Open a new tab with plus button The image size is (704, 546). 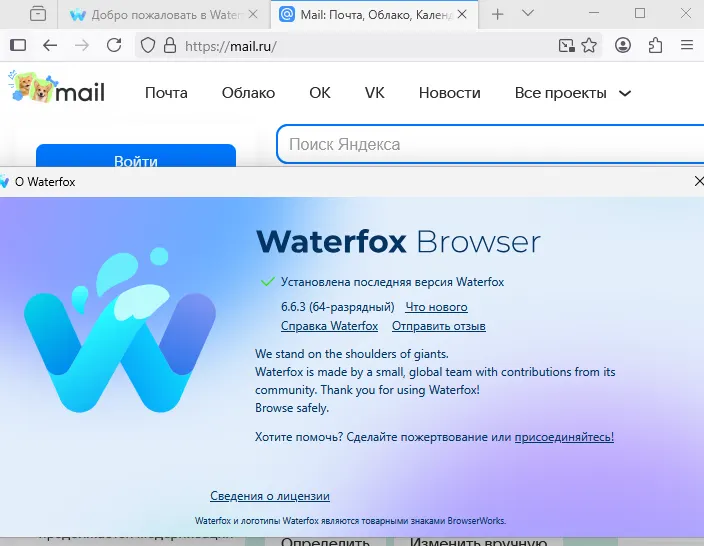click(x=497, y=14)
